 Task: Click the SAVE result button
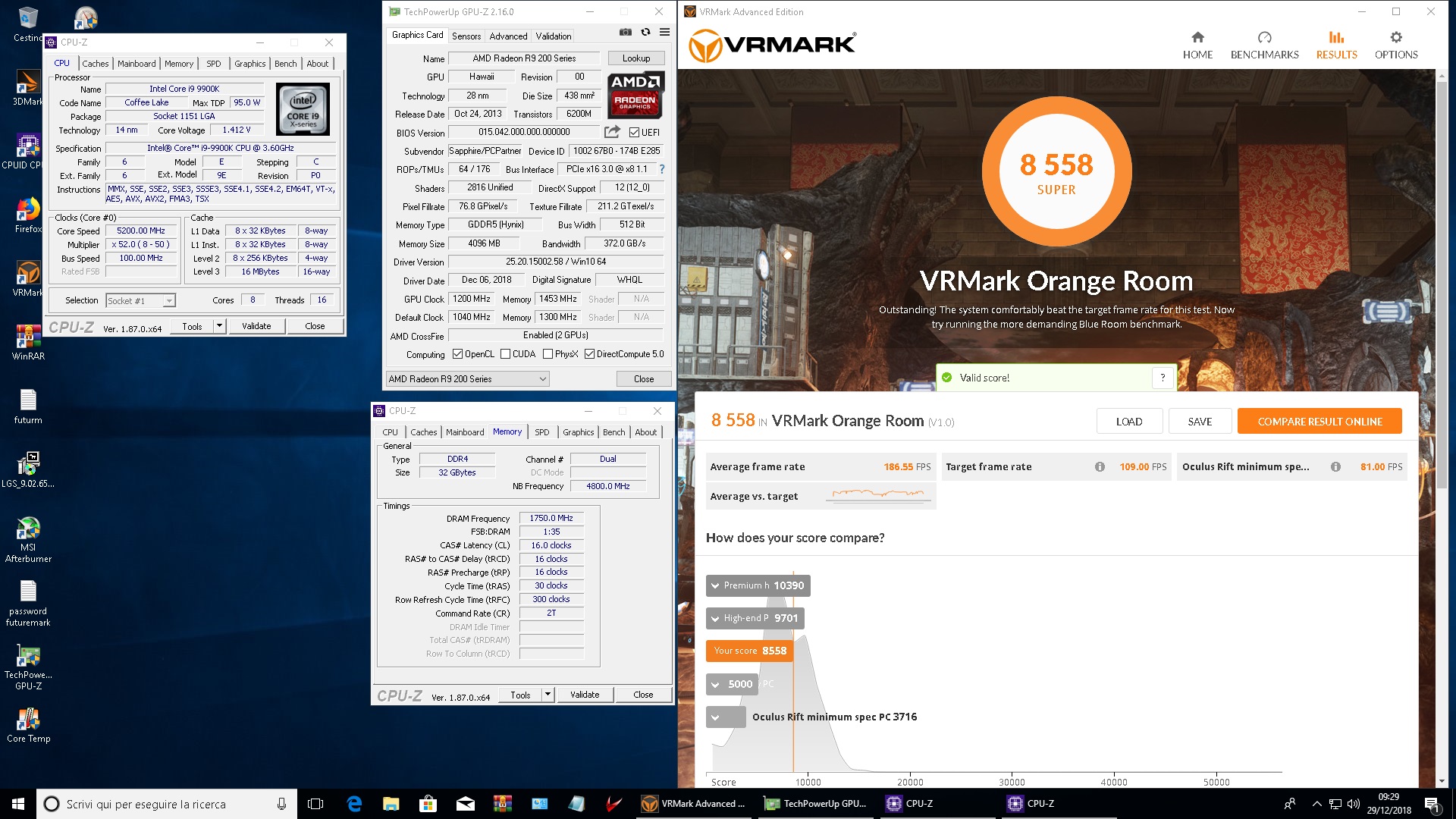pos(1200,422)
